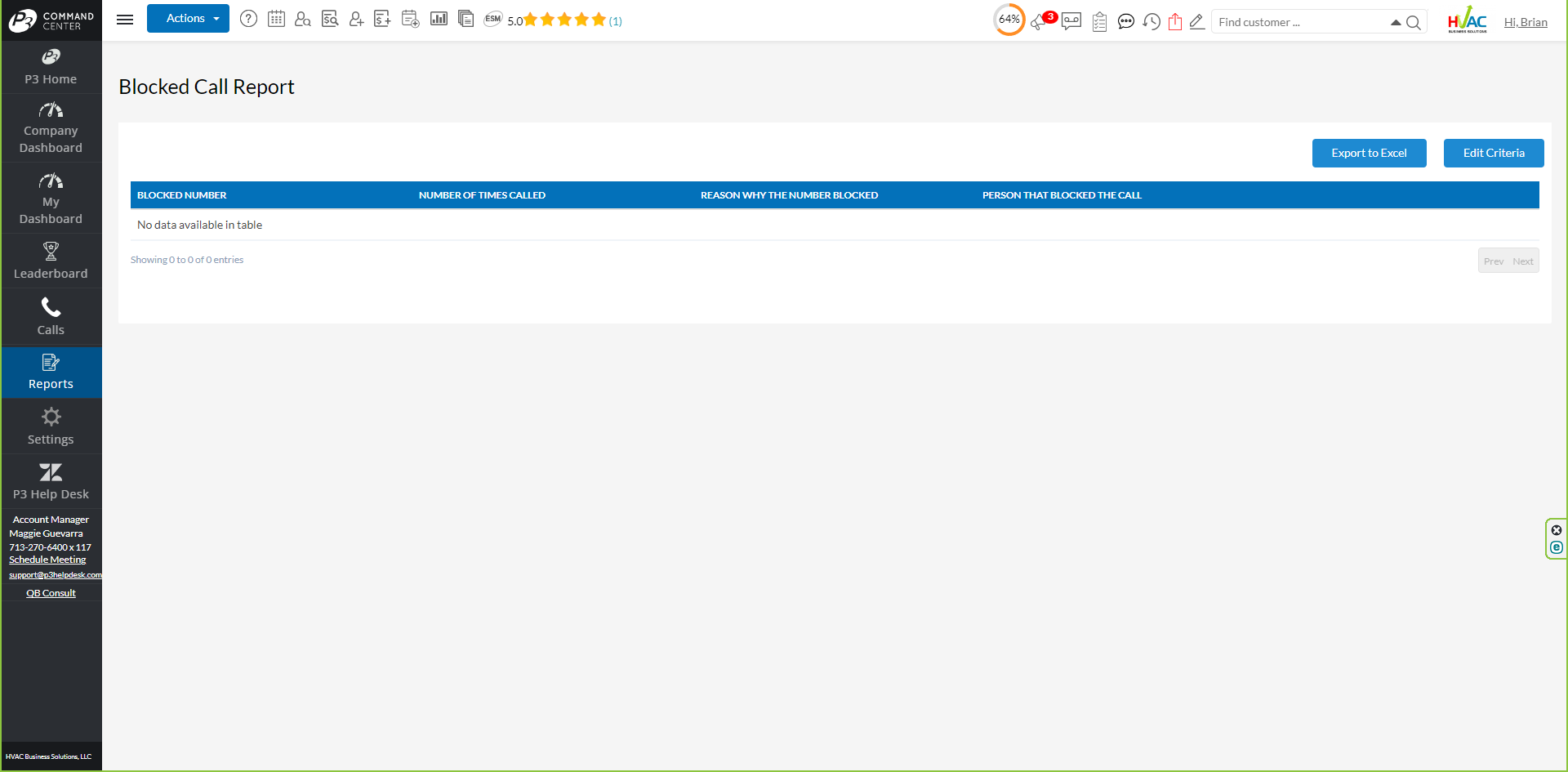Screen dimensions: 1568x772
Task: Open Leaderboard in sidebar
Action: point(51,261)
